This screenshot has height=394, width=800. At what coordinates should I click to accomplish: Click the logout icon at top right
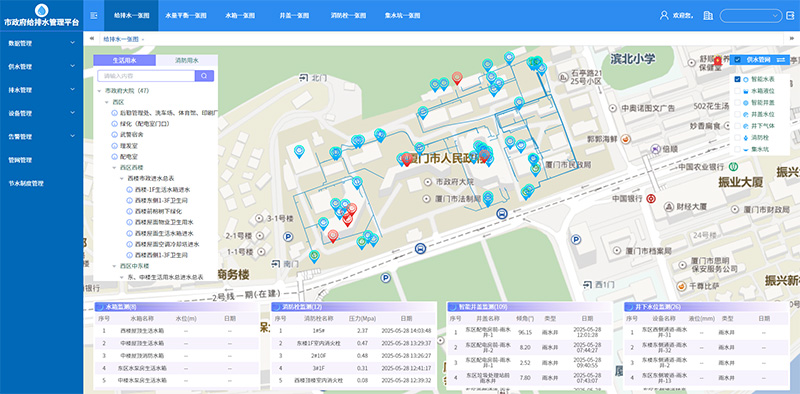[791, 16]
